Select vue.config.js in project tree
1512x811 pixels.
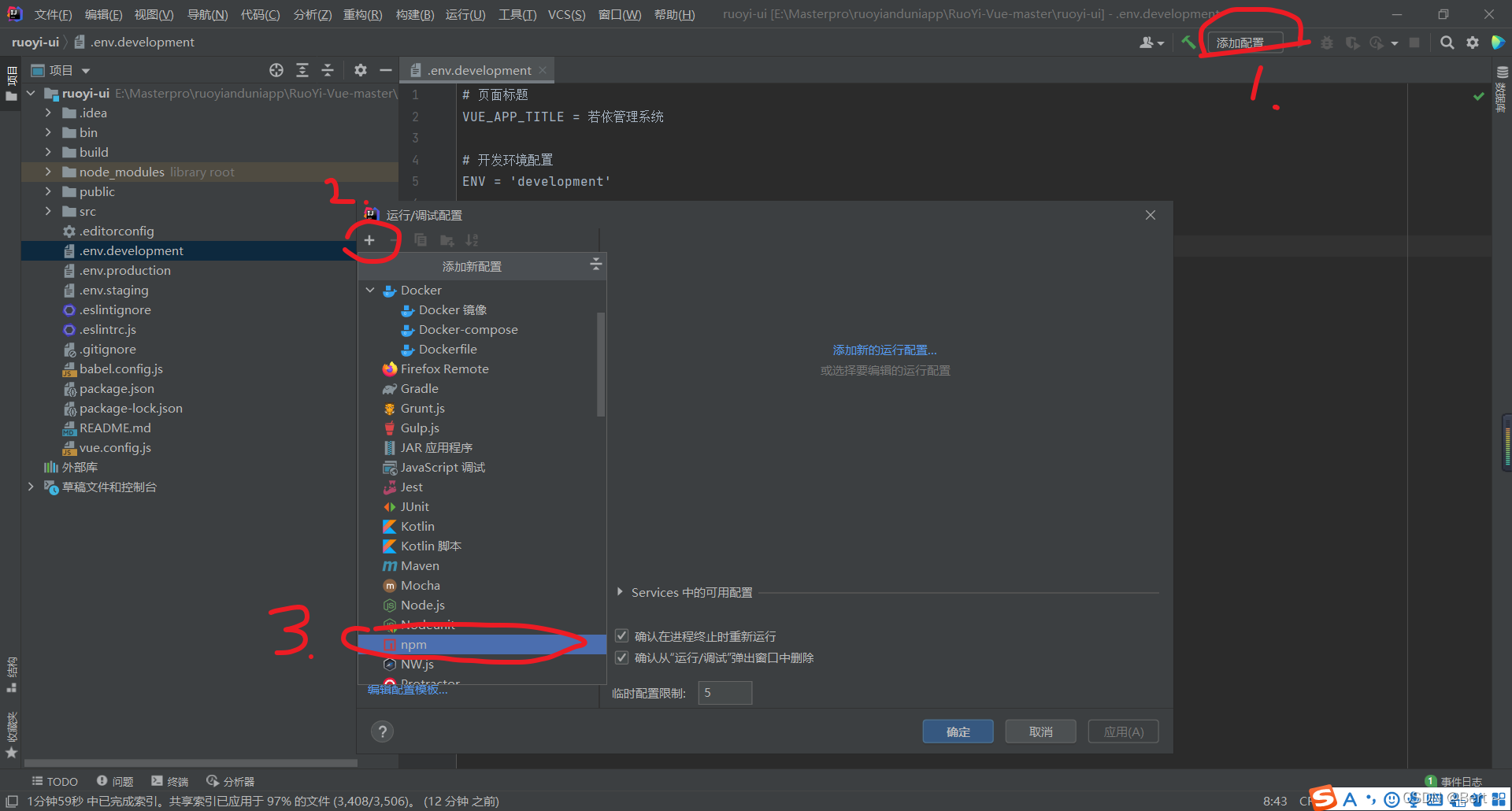[x=115, y=447]
